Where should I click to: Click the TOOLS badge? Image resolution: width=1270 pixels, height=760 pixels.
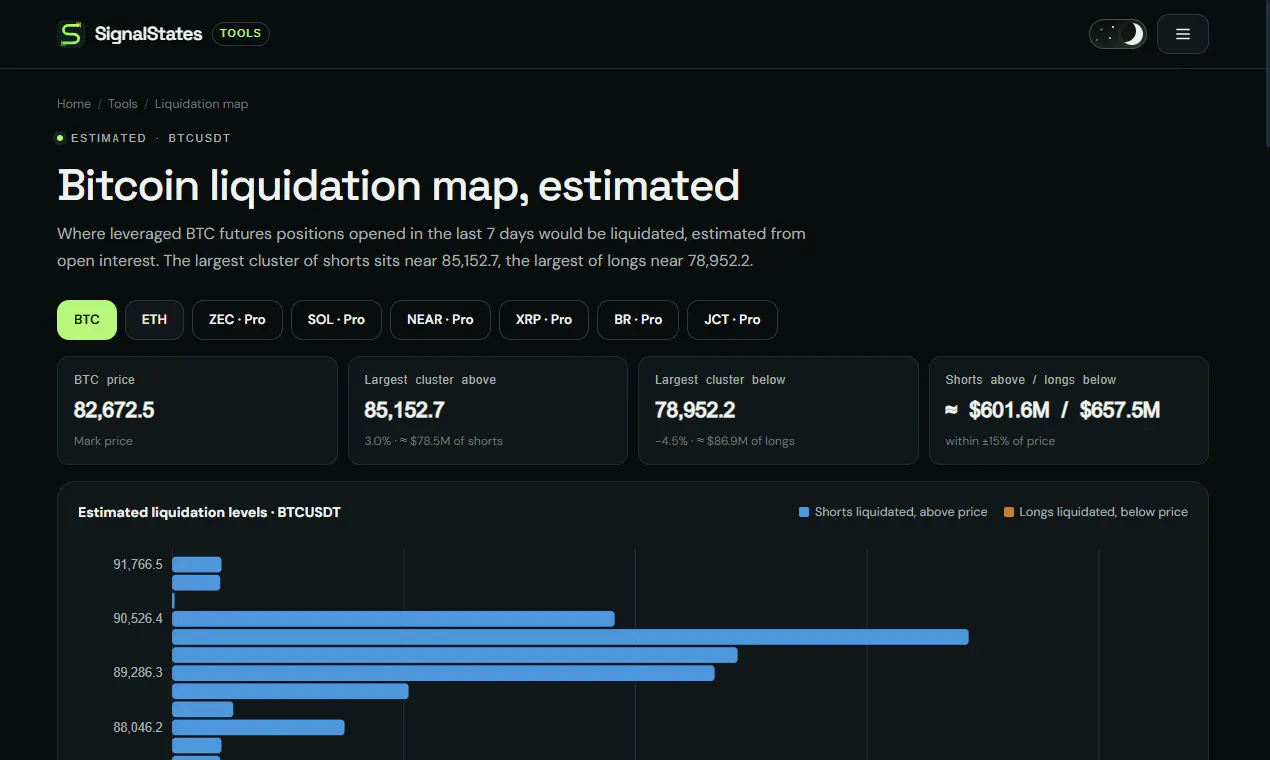click(x=240, y=34)
